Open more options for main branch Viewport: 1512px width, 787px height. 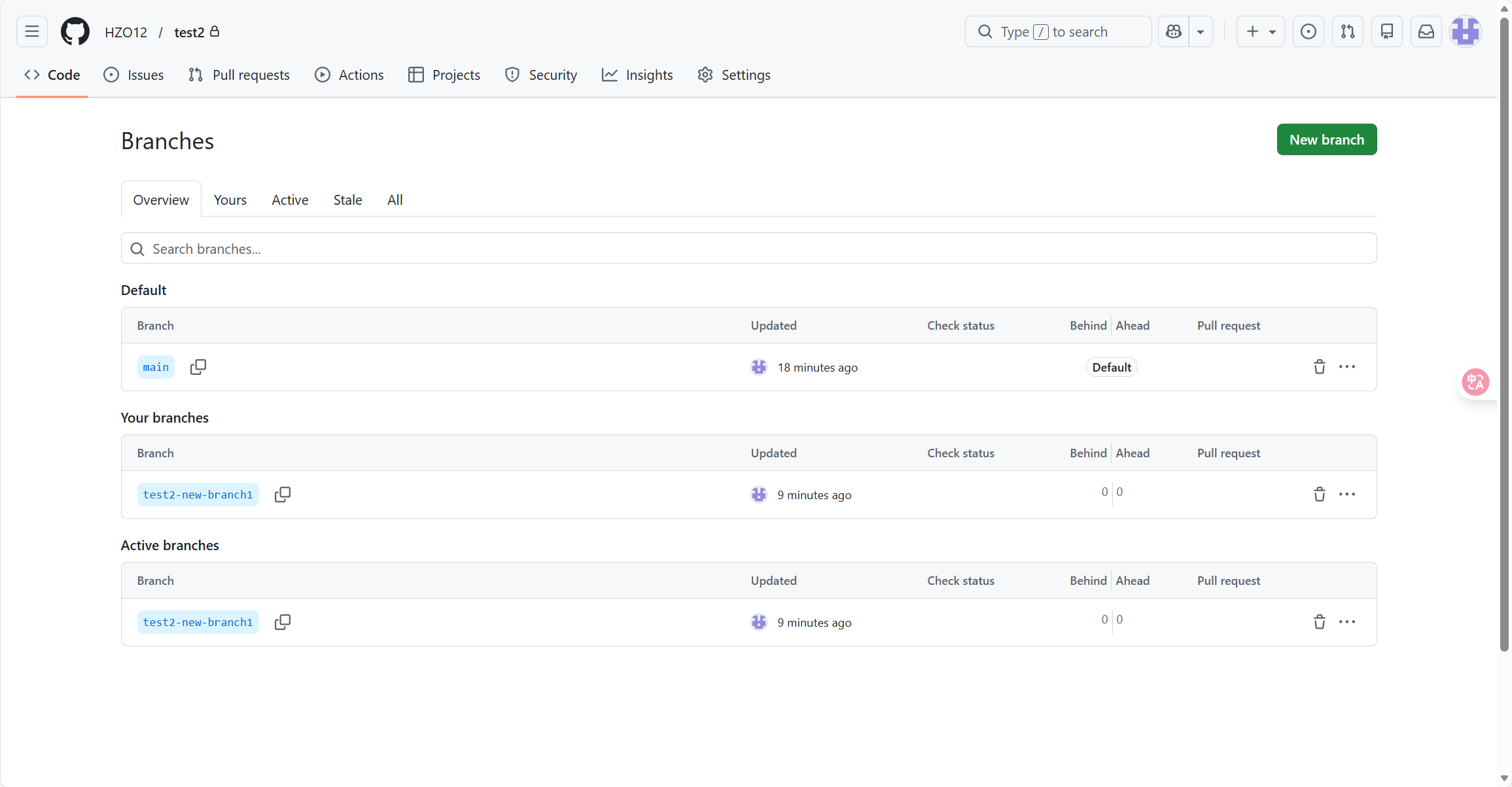pos(1347,367)
